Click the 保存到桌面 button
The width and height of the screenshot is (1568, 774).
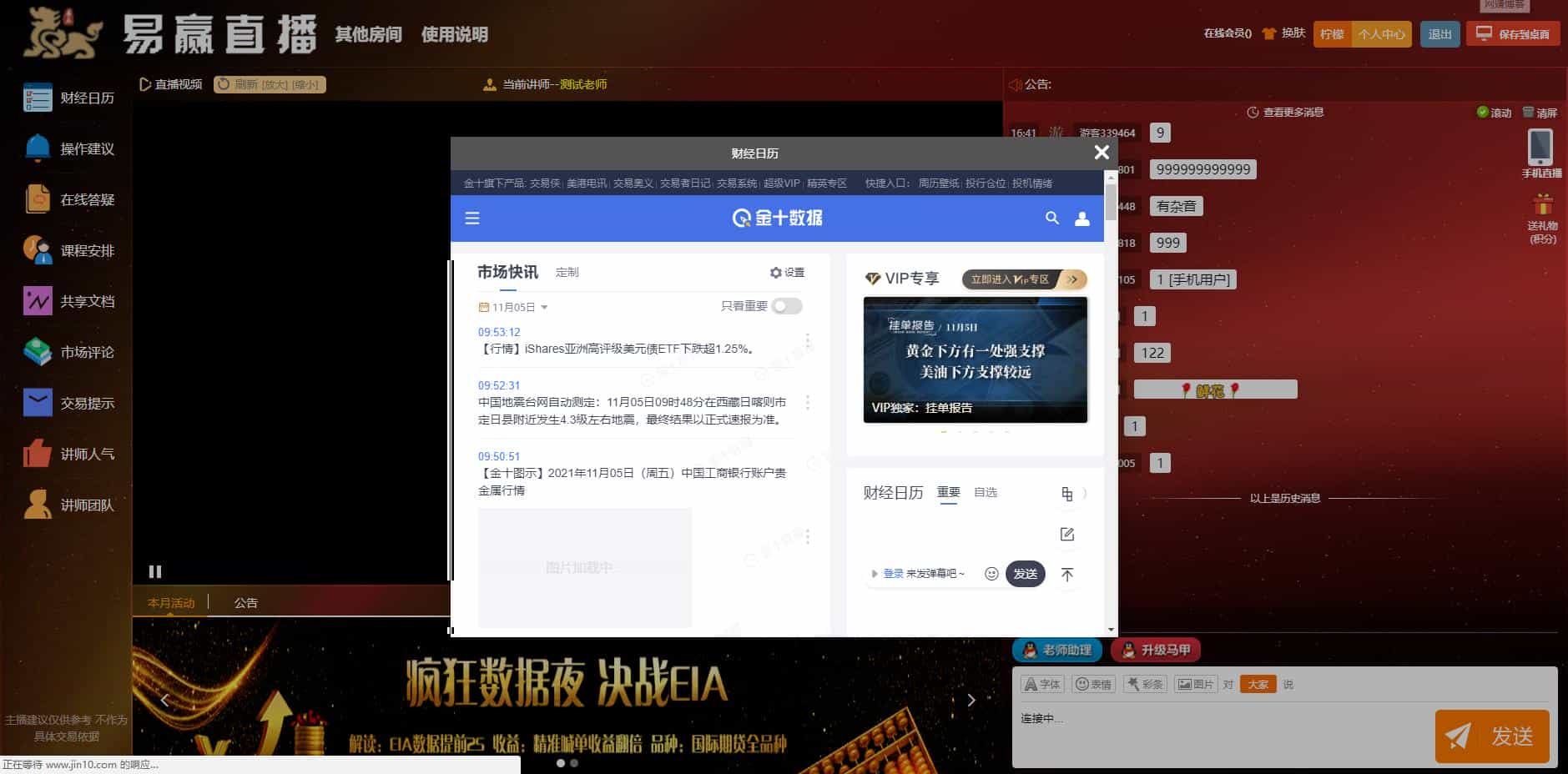(1513, 34)
